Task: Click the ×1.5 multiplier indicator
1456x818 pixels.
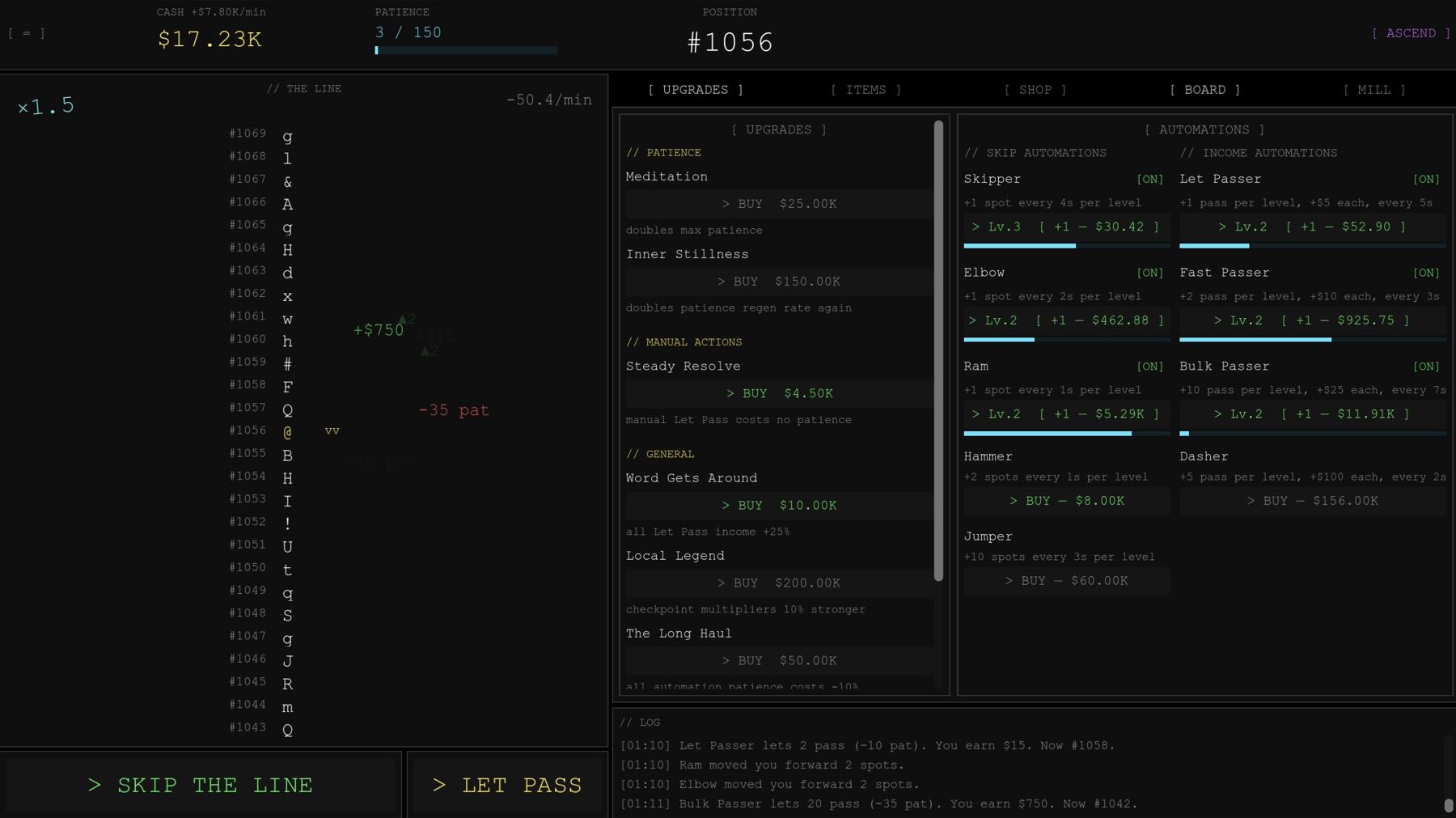Action: [x=46, y=106]
